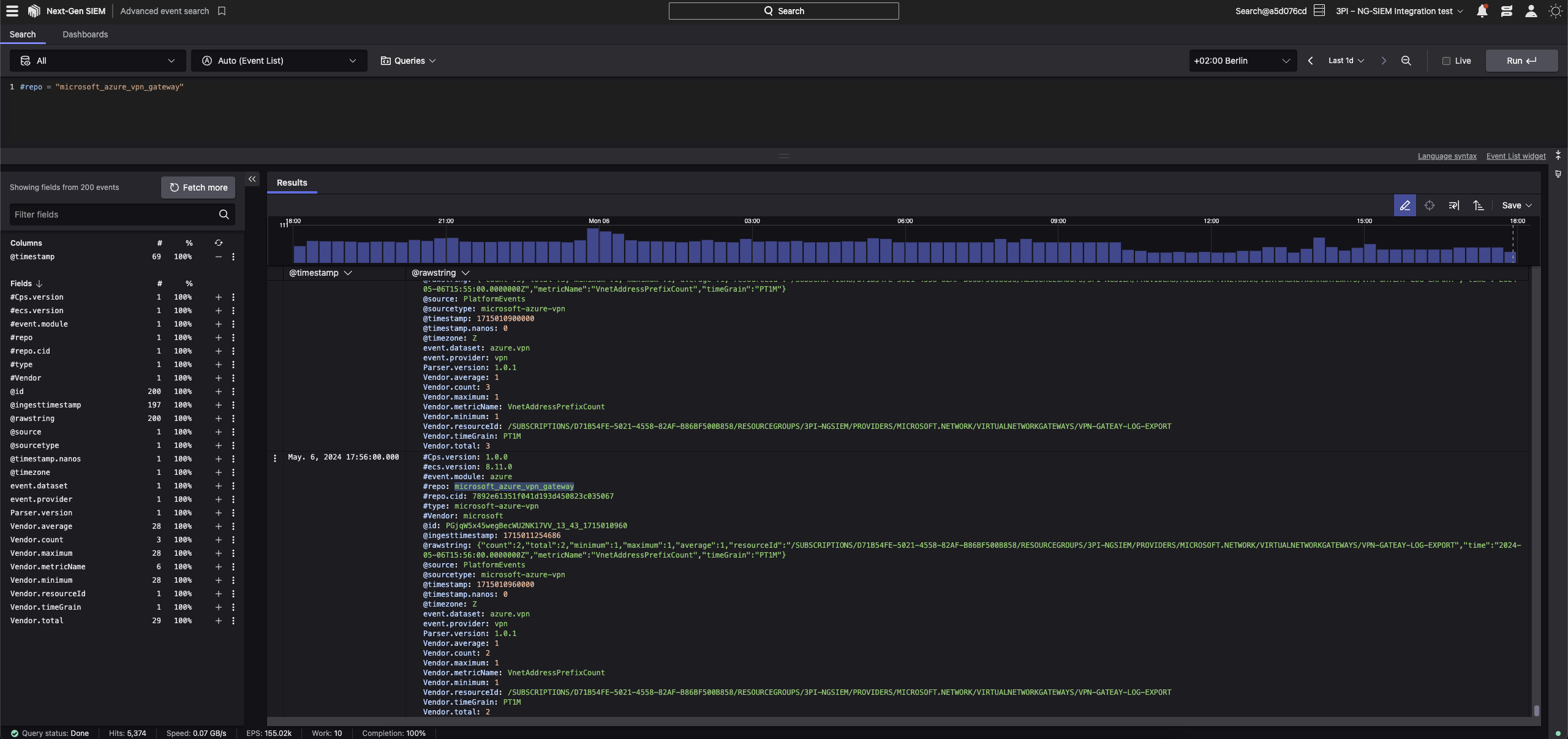Click the bookmark icon beside Advanced event search
Screen dimensions: 1568x739
222,11
